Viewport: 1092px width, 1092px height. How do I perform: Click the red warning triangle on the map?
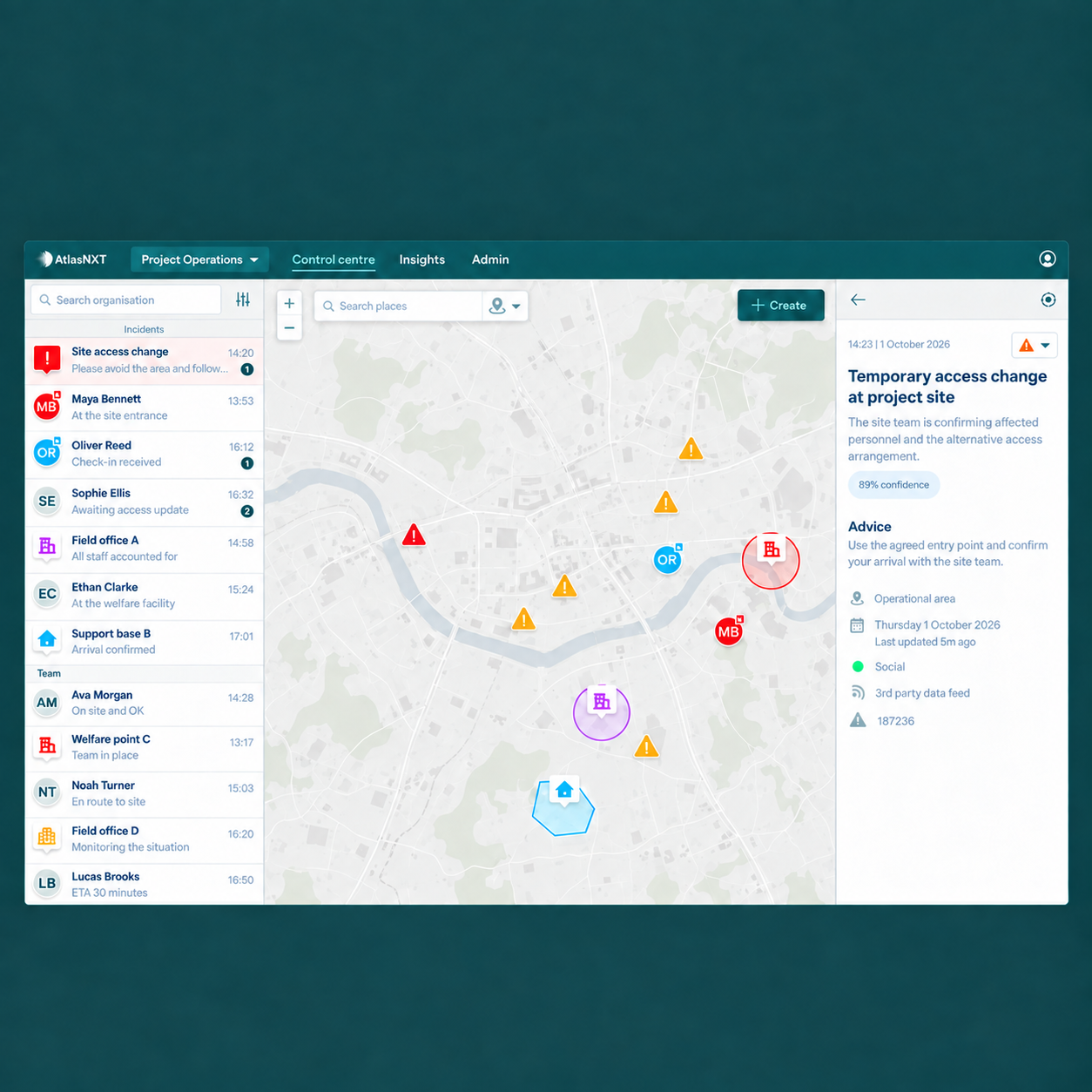click(x=414, y=535)
